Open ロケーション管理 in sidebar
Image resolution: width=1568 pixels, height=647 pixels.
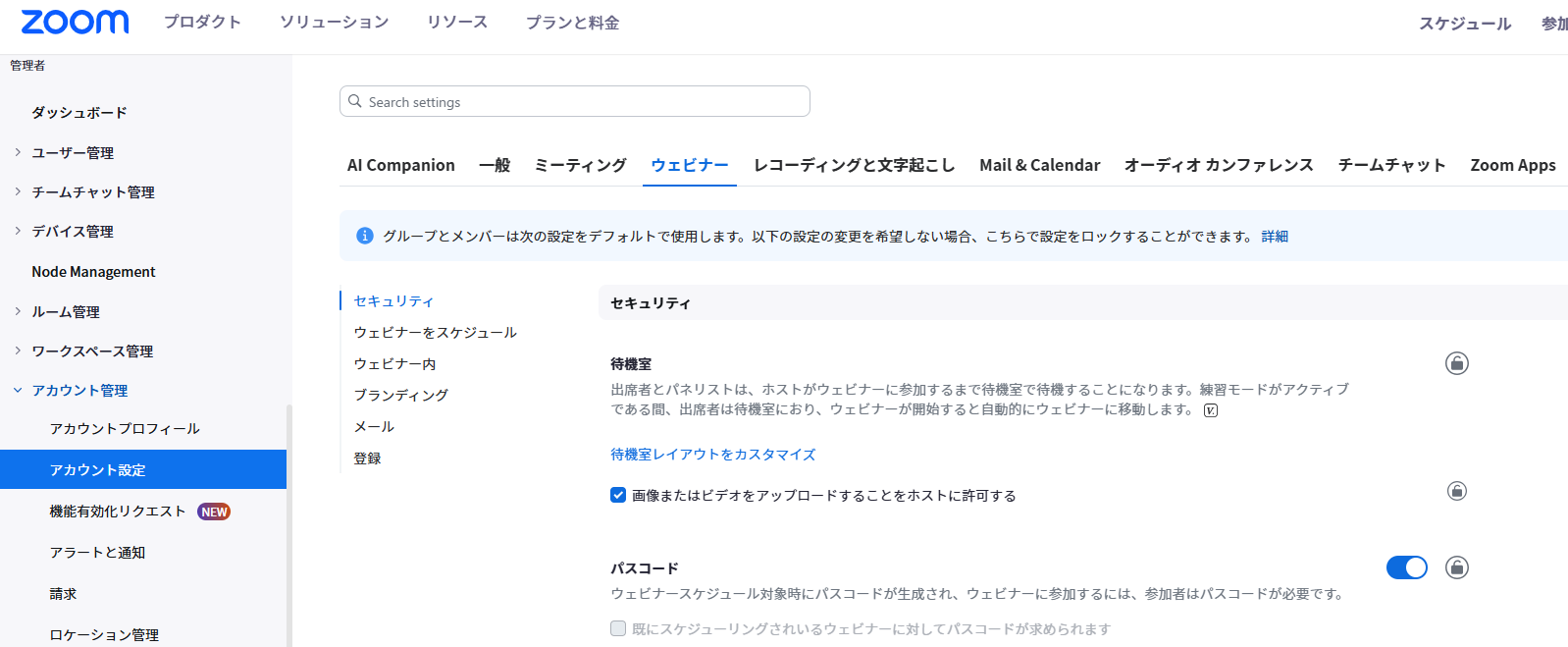(x=104, y=634)
